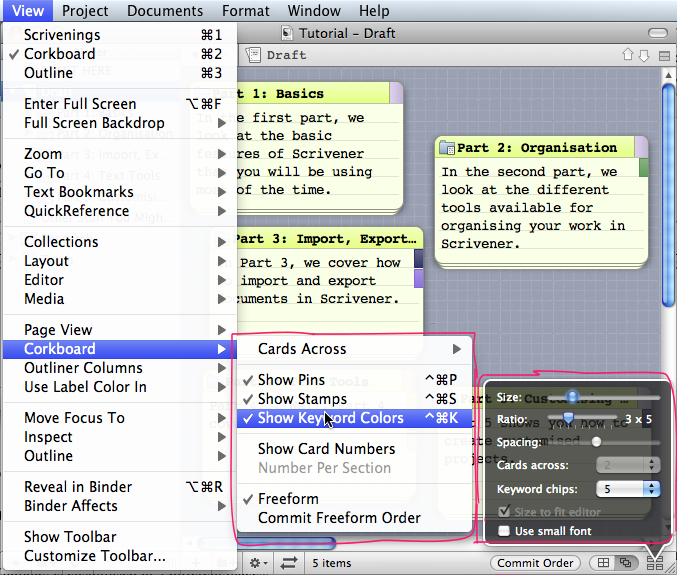Choose Enter Full Screen
Viewport: 677px width, 575px height.
point(120,104)
